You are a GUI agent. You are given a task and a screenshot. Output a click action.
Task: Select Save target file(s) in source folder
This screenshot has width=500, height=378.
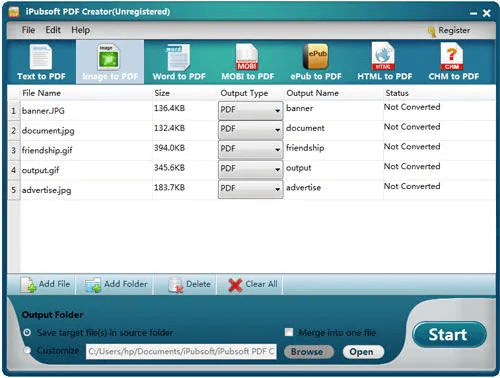pyautogui.click(x=27, y=332)
